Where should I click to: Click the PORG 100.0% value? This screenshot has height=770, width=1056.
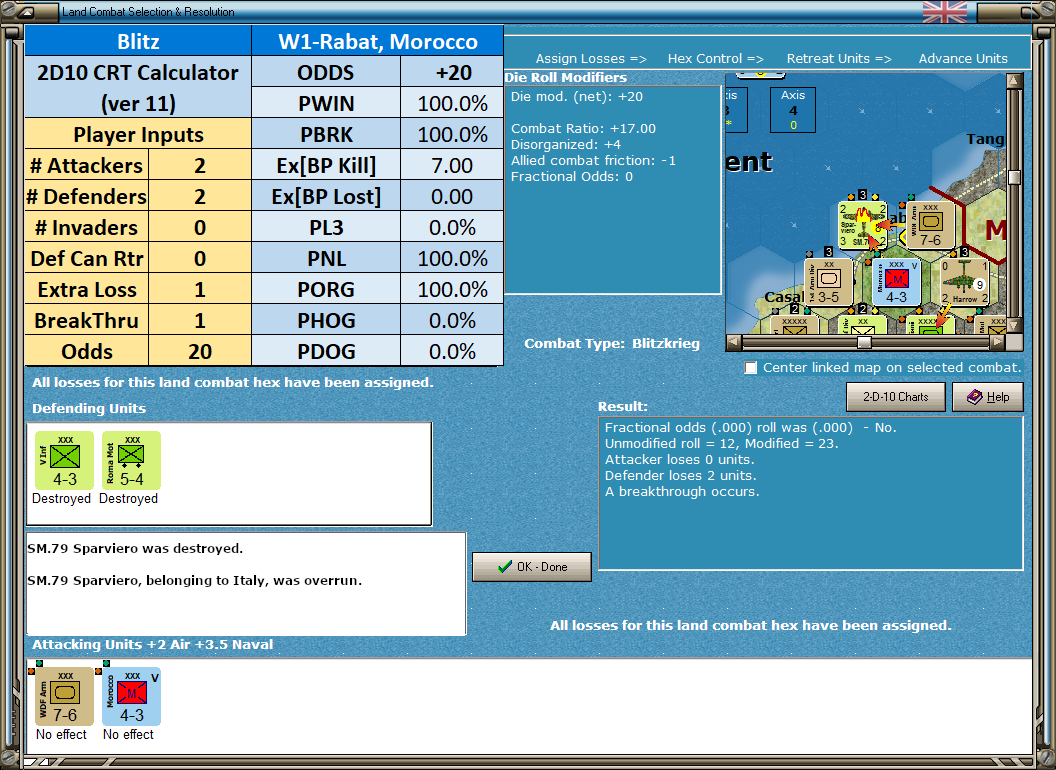point(452,289)
